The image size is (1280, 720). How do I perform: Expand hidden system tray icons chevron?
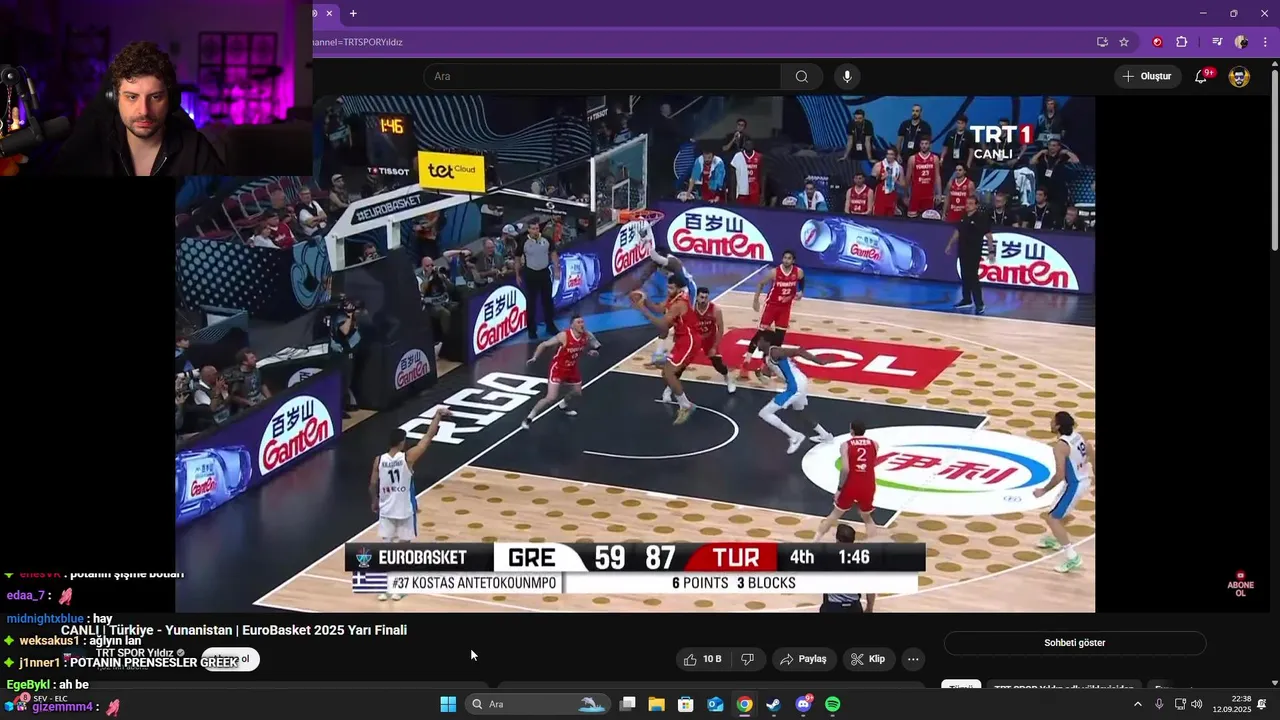click(1137, 704)
